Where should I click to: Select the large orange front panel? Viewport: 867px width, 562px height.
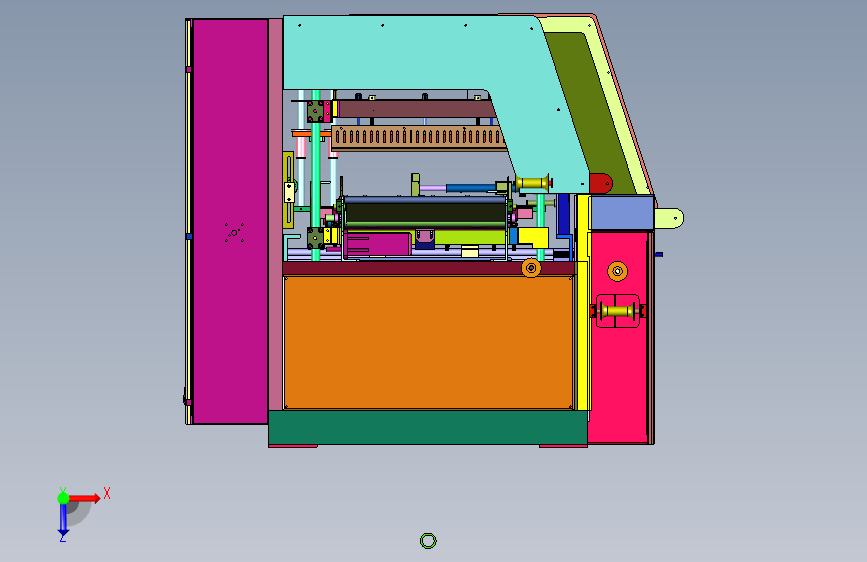[x=429, y=343]
